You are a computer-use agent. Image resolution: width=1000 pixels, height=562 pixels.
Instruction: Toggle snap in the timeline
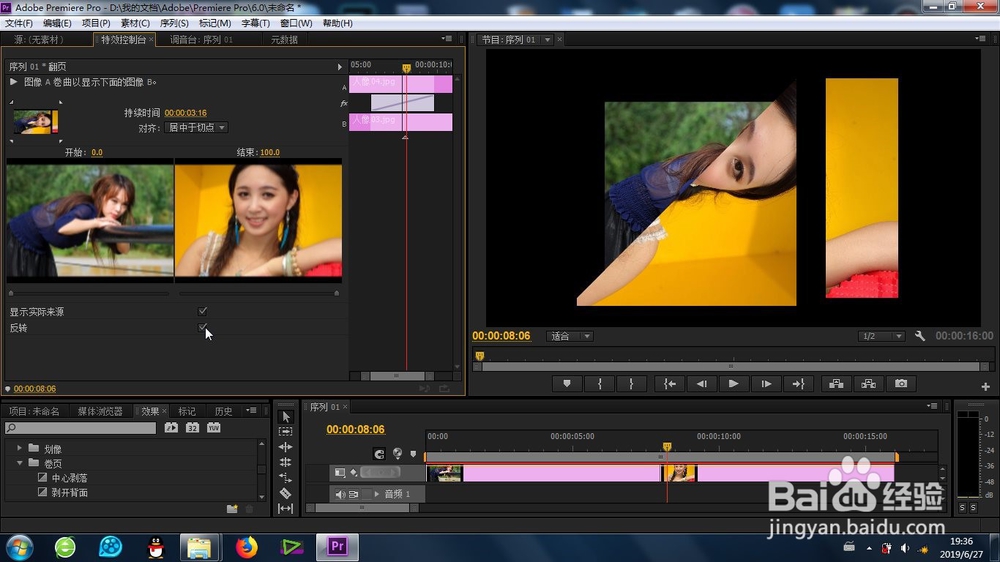(379, 454)
